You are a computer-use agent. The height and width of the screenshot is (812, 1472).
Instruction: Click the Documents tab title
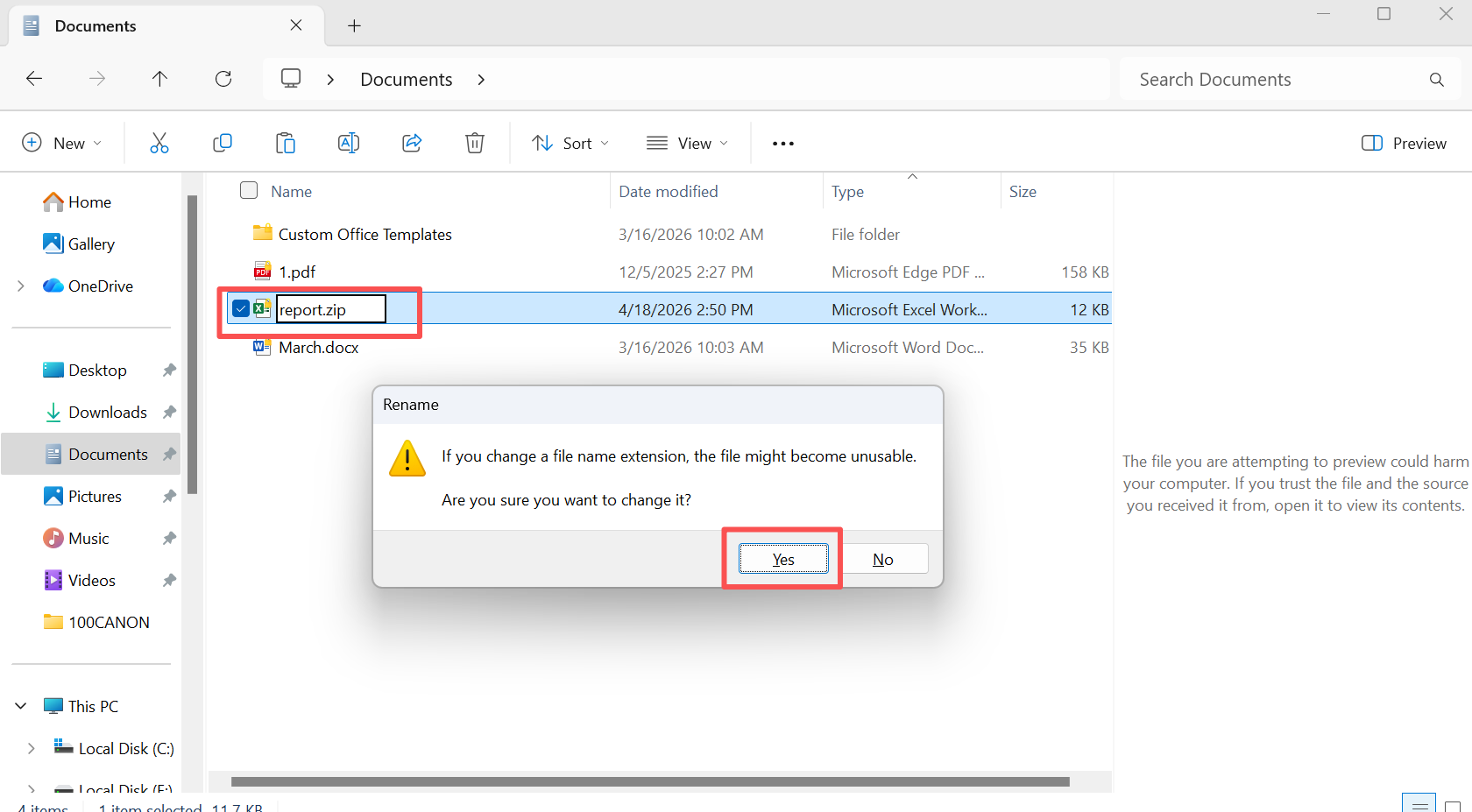(x=96, y=25)
